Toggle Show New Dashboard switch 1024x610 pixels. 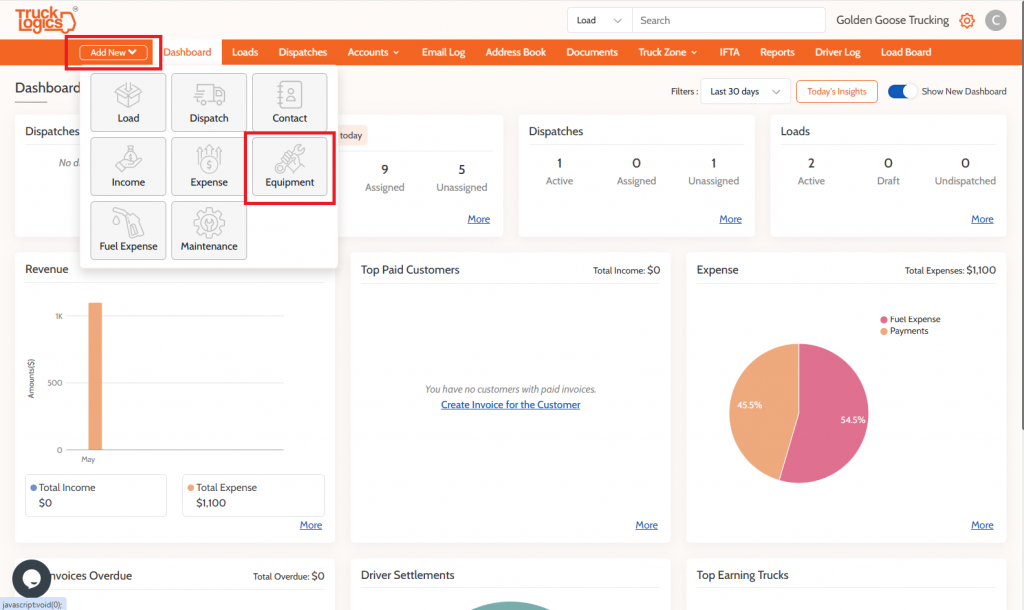(902, 91)
